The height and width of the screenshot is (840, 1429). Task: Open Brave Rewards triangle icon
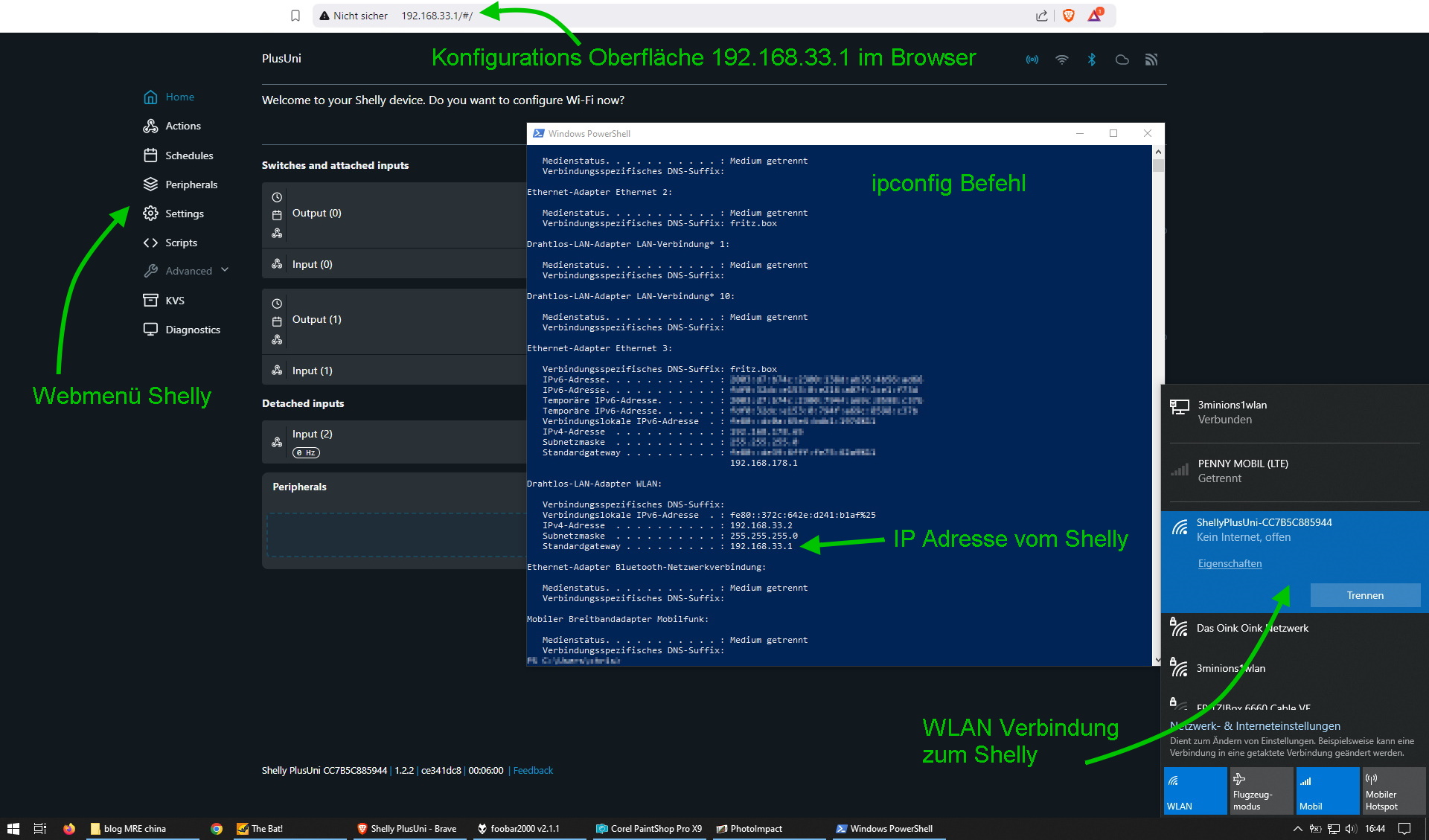tap(1095, 16)
